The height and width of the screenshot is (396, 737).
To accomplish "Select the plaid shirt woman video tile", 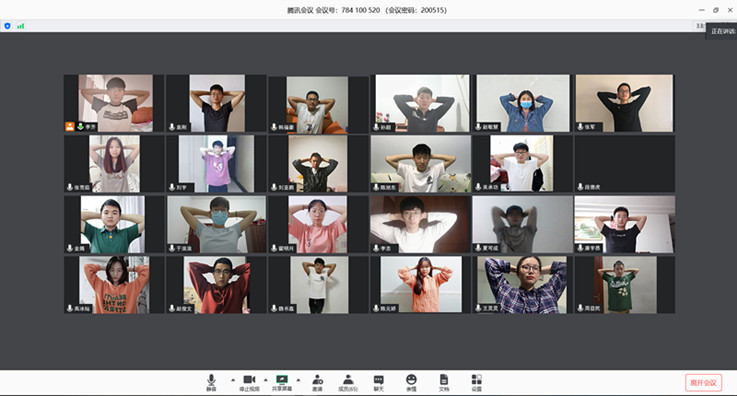I will [523, 285].
